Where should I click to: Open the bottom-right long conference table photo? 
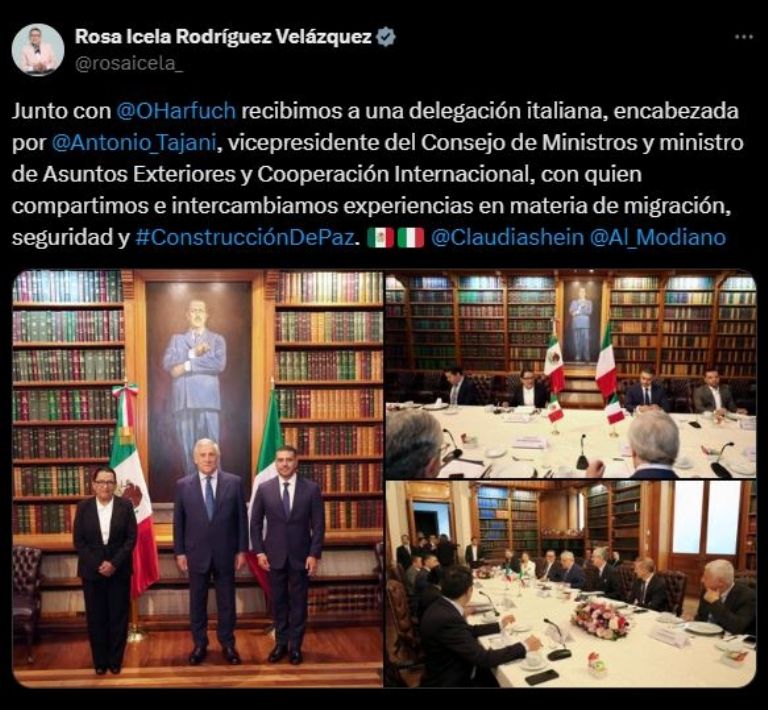point(571,584)
